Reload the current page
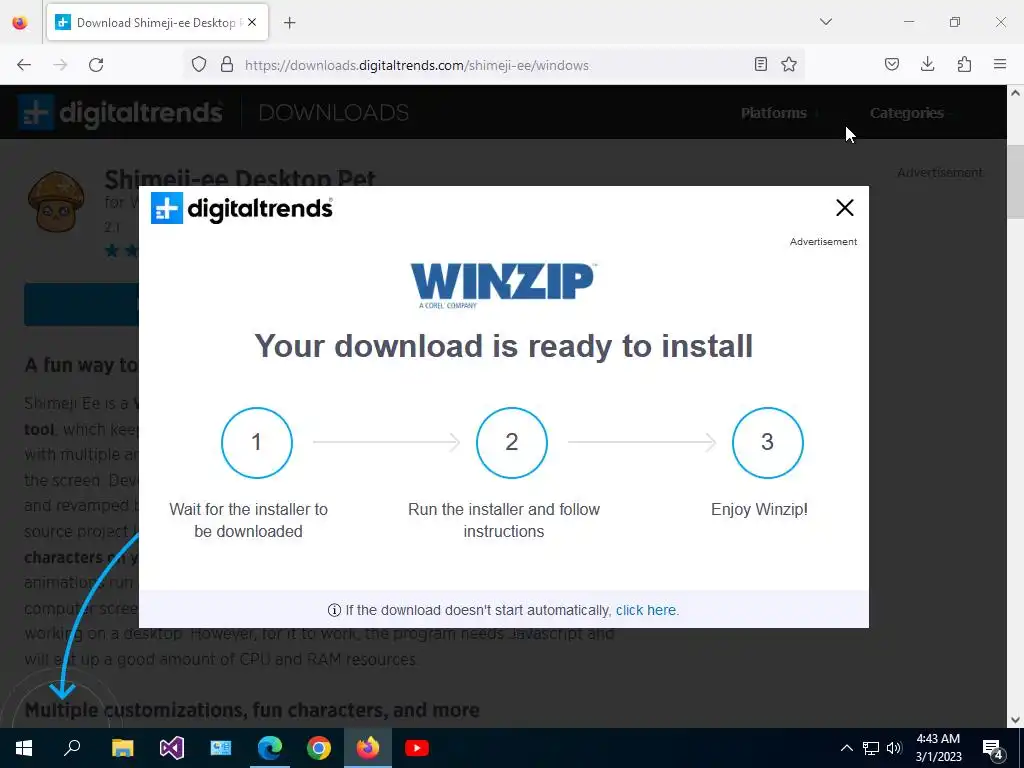The image size is (1024, 768). pos(96,65)
